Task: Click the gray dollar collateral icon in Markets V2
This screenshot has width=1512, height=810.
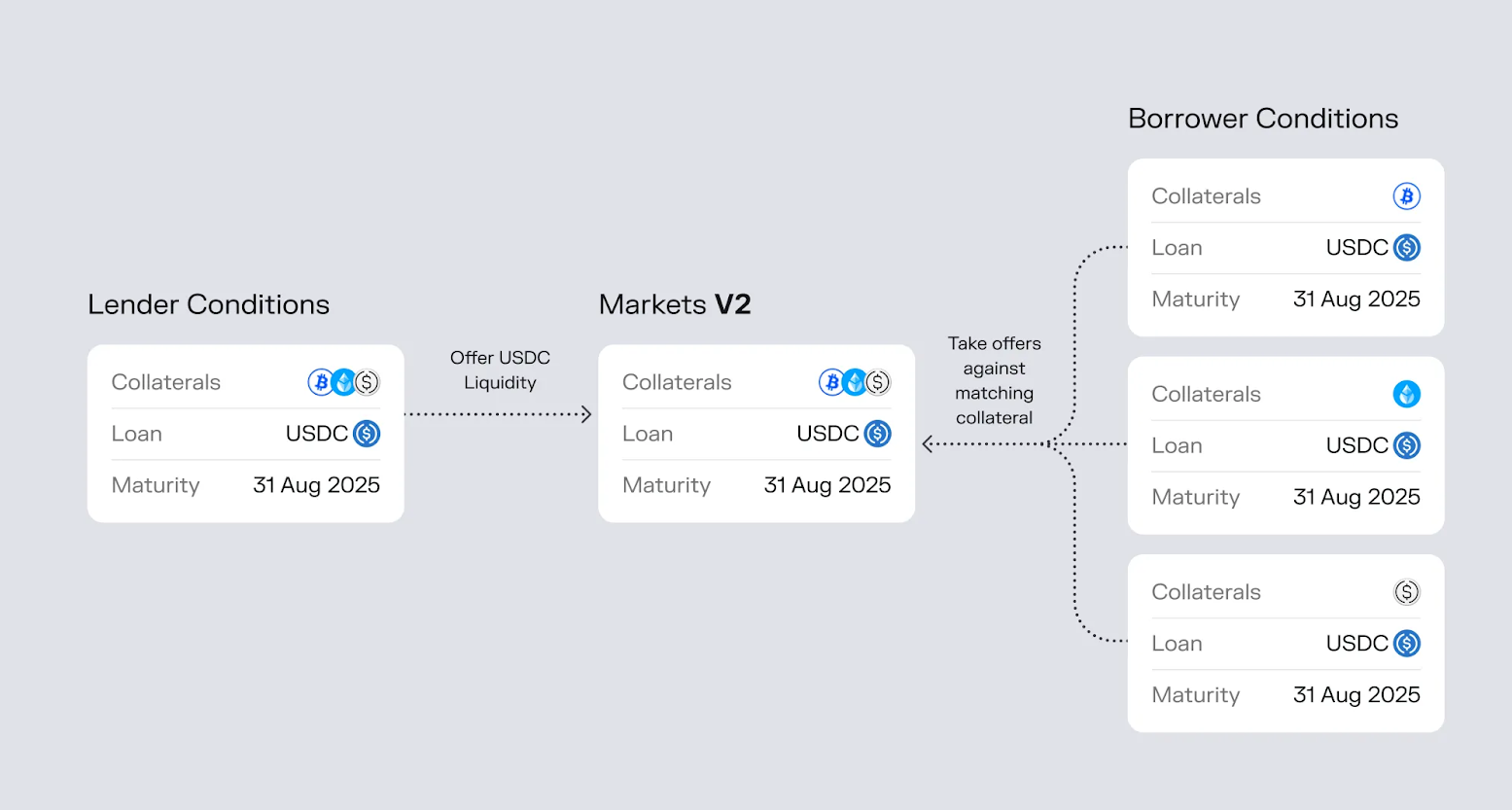Action: point(878,382)
